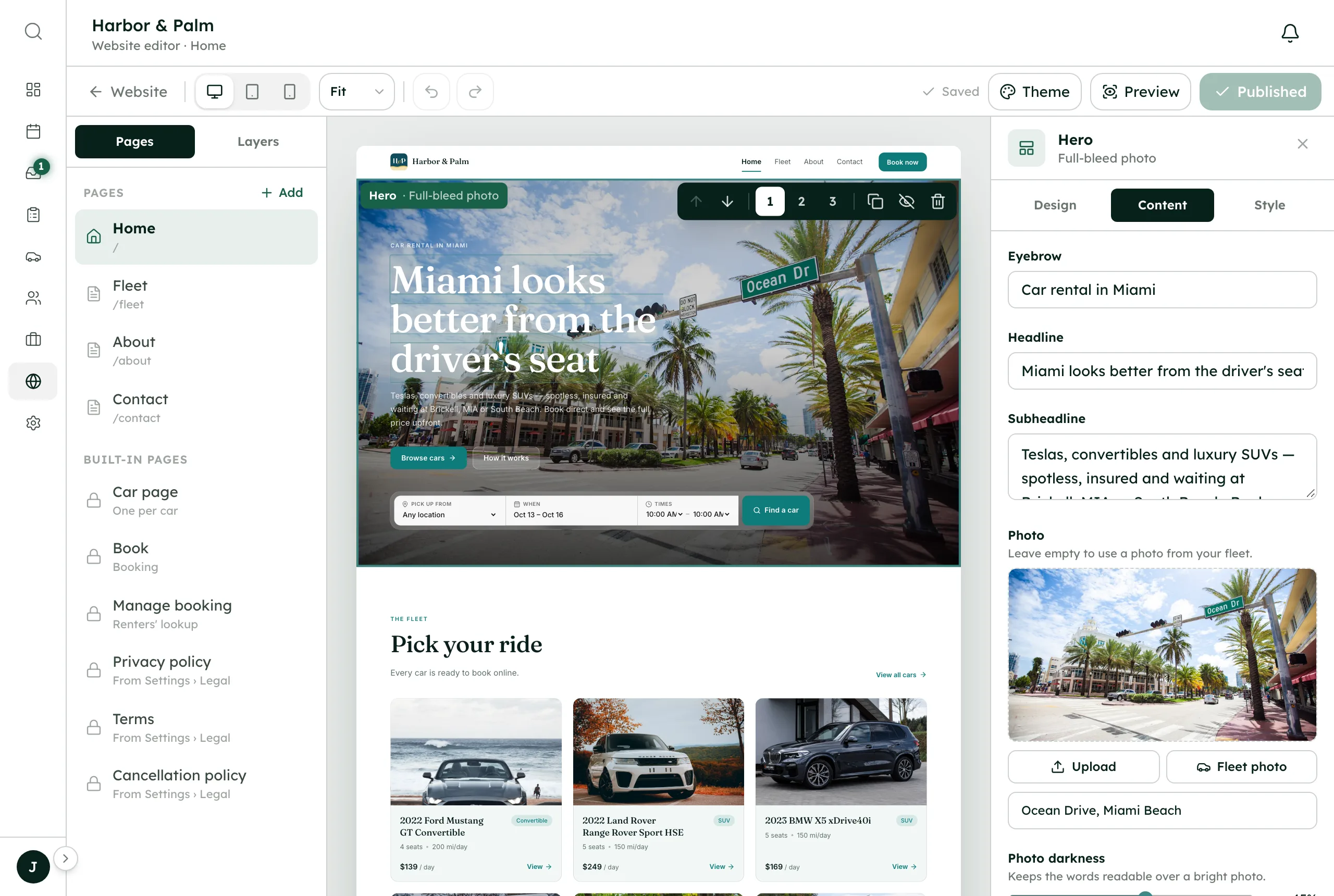The width and height of the screenshot is (1334, 896).
Task: Open the dashboard grid icon in sidebar
Action: pos(33,90)
